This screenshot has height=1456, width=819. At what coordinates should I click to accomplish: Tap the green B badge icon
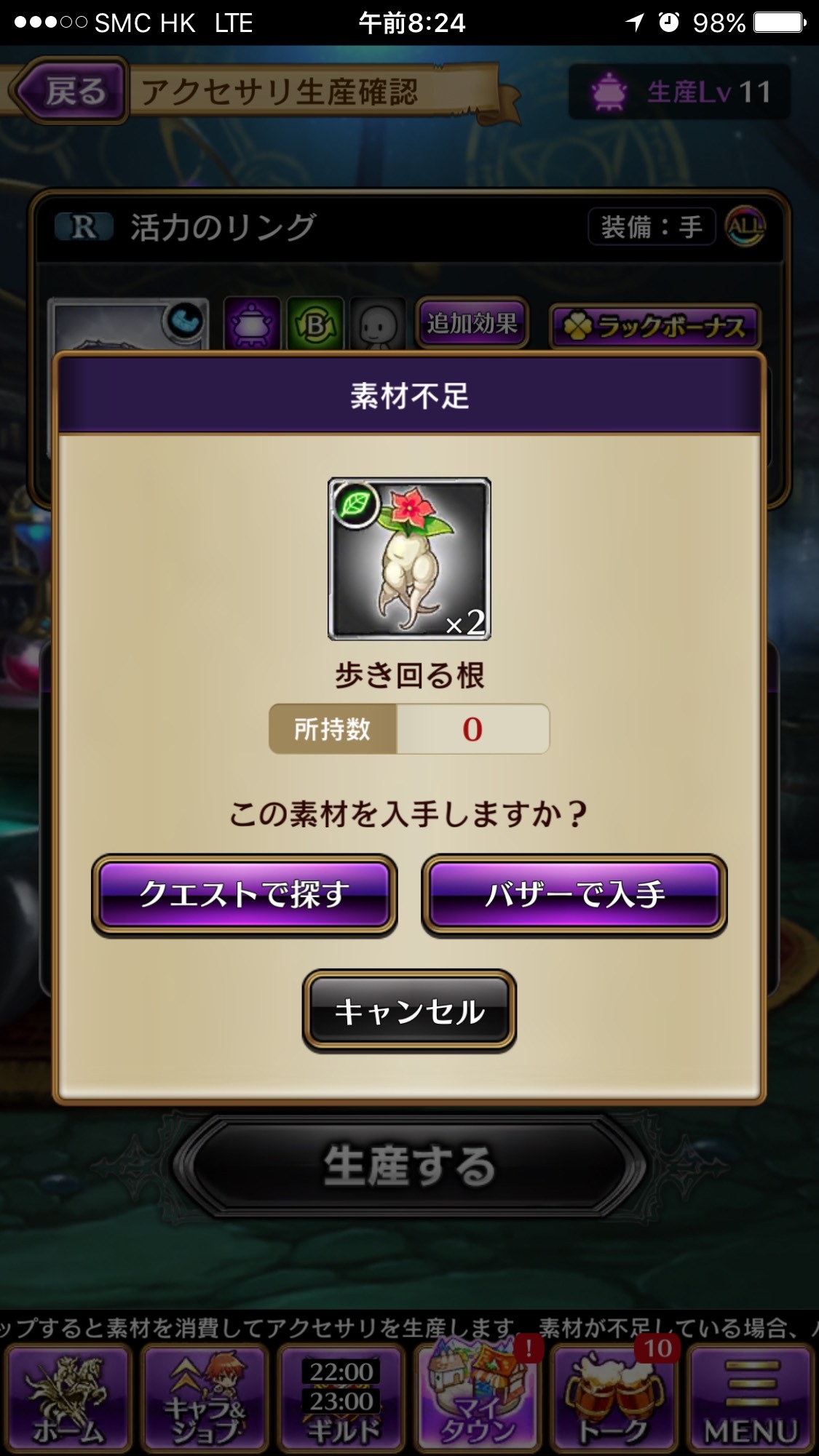pos(315,323)
